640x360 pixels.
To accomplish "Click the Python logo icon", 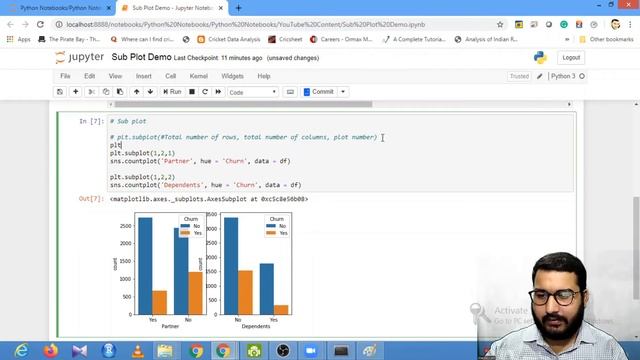I will 540,58.
